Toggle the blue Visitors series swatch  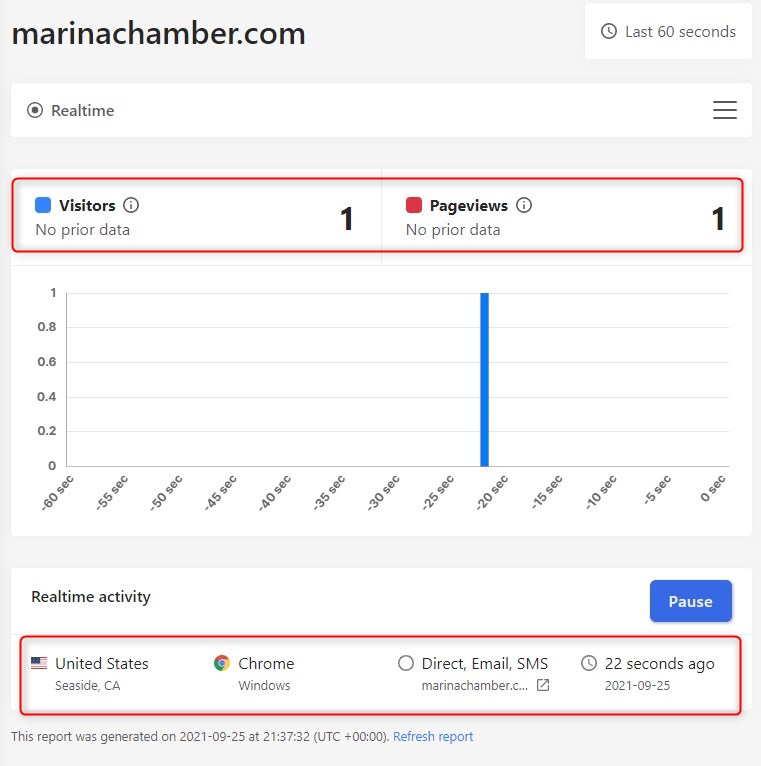click(x=43, y=205)
